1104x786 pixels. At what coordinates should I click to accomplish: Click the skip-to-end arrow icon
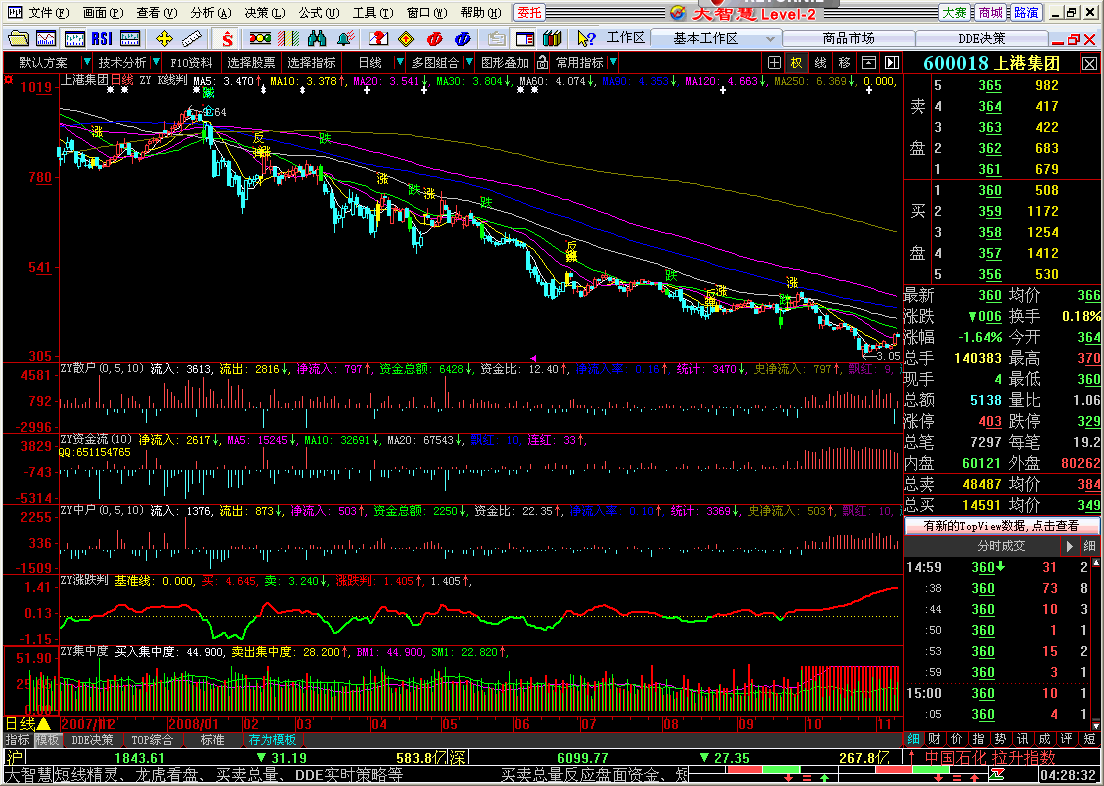(891, 63)
